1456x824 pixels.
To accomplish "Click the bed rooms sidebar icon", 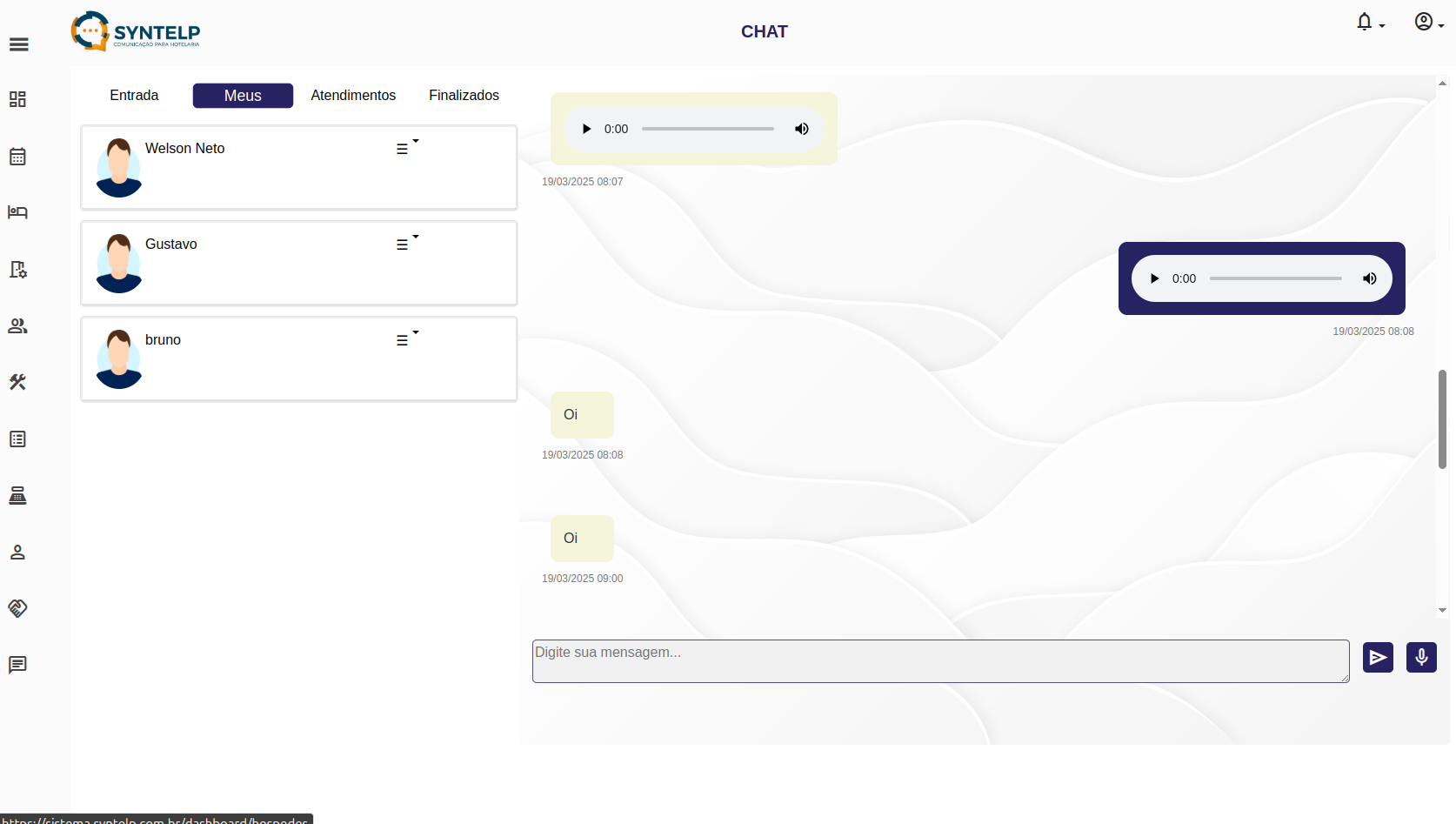I will [17, 212].
